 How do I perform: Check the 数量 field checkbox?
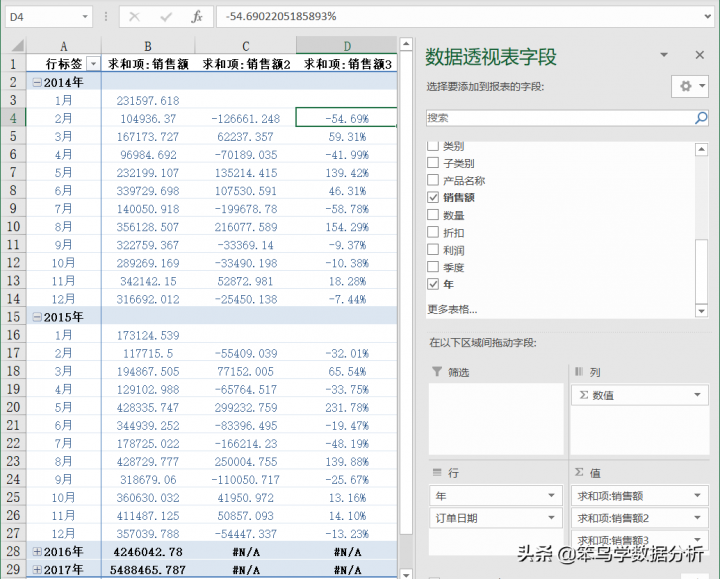point(433,215)
